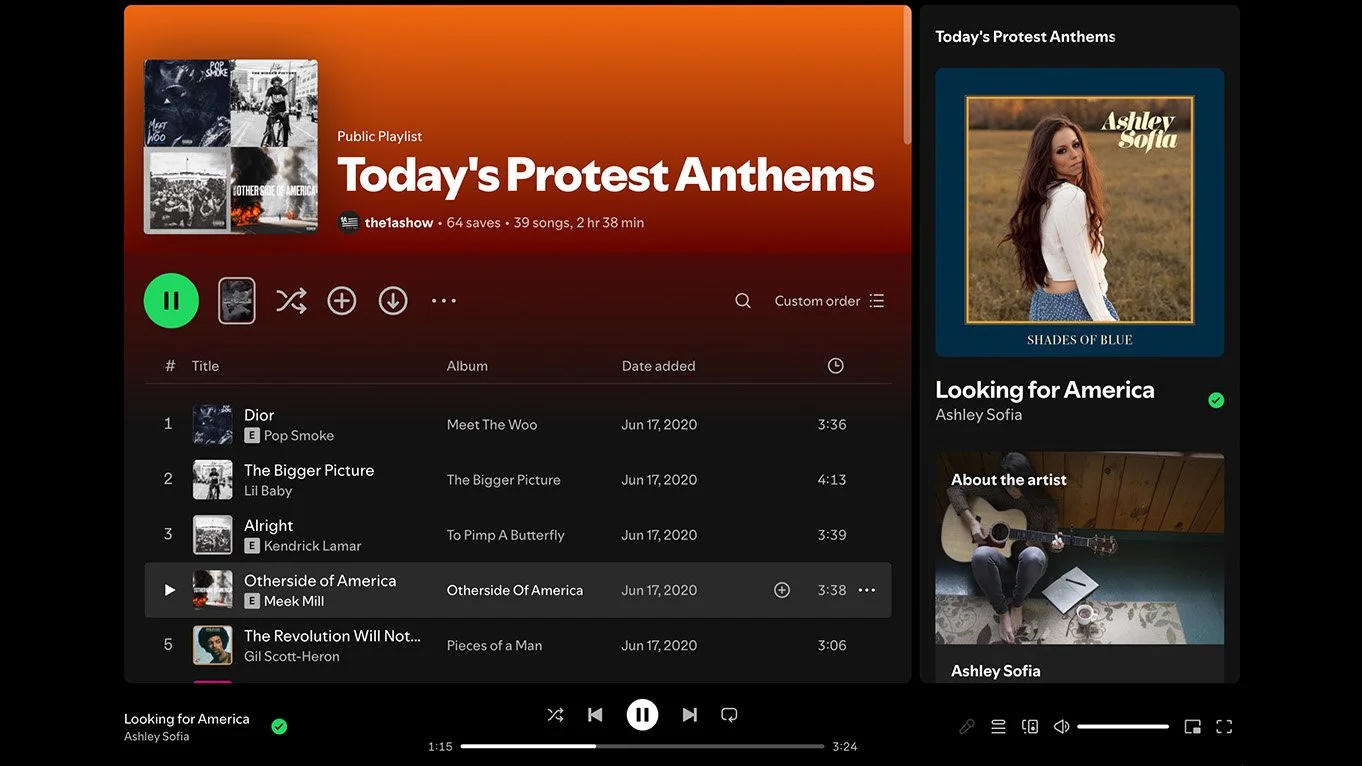The image size is (1362, 766).
Task: Open the playlist more options menu
Action: (444, 301)
